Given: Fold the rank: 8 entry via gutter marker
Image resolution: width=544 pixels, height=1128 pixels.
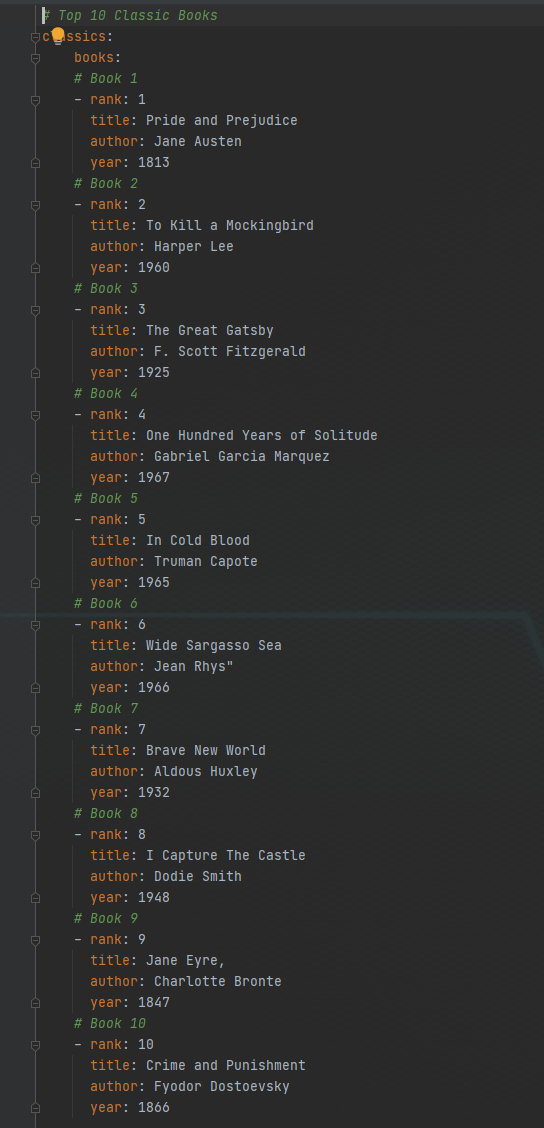Looking at the screenshot, I should coord(35,835).
